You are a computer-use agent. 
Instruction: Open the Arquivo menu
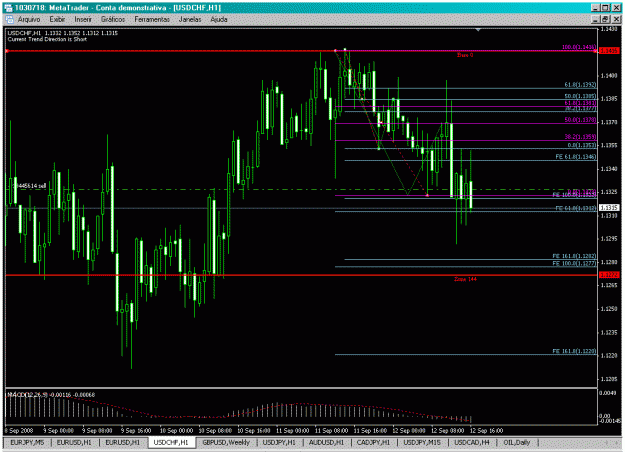tap(29, 19)
